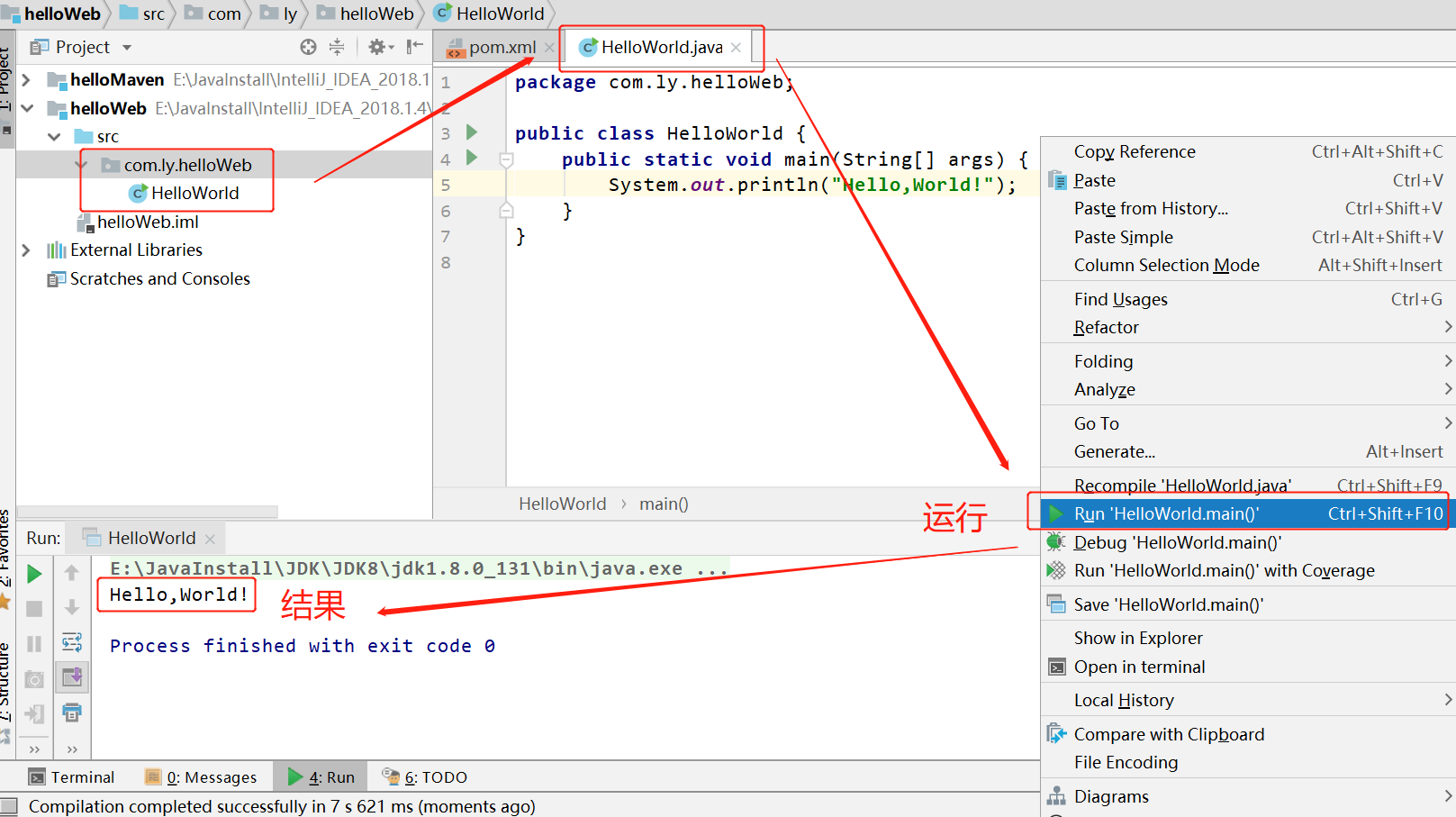Expand more actions below the Run panel left toolbar
The width and height of the screenshot is (1456, 817).
point(34,749)
